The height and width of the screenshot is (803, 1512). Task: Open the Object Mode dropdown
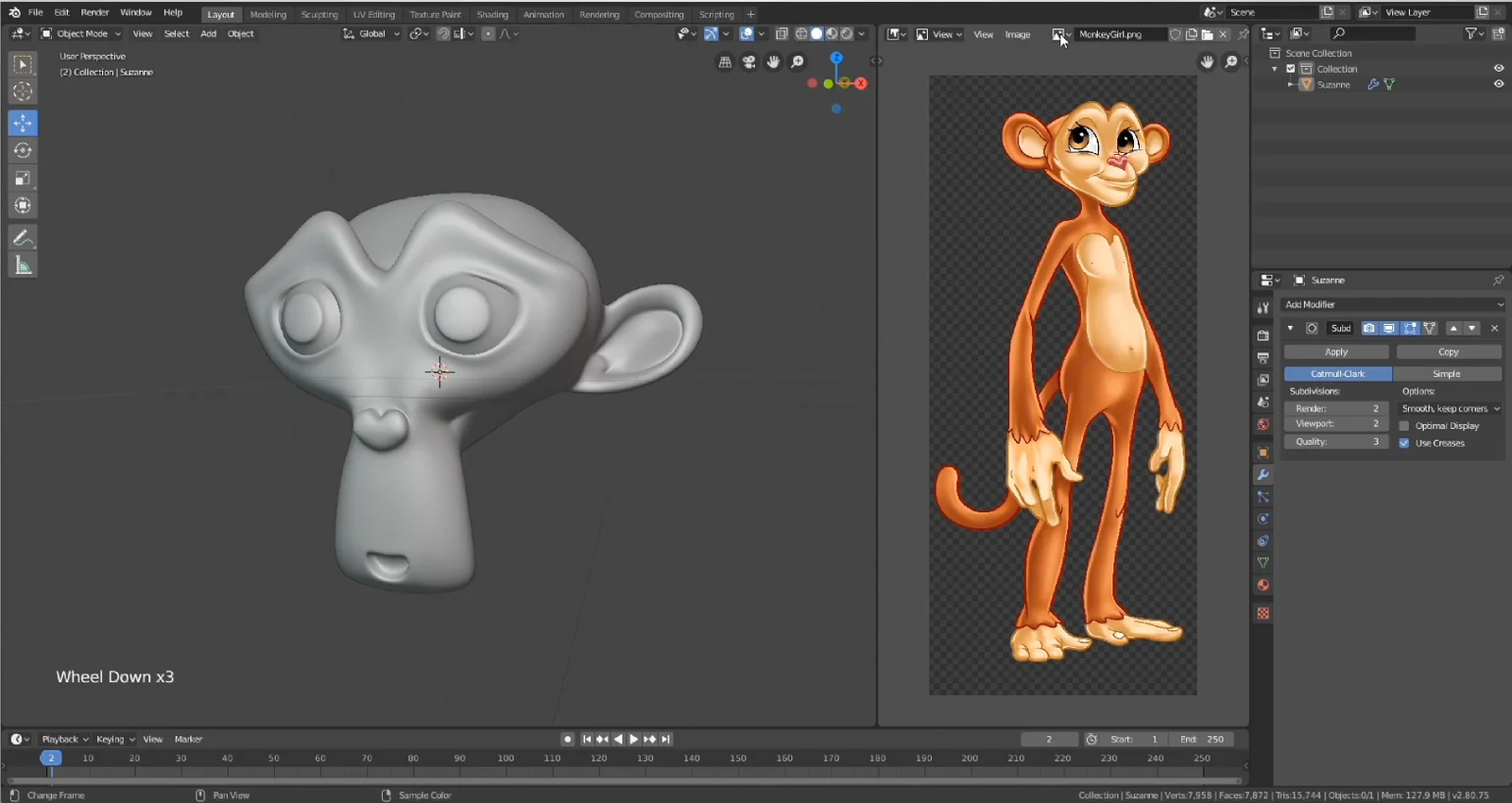tap(82, 34)
